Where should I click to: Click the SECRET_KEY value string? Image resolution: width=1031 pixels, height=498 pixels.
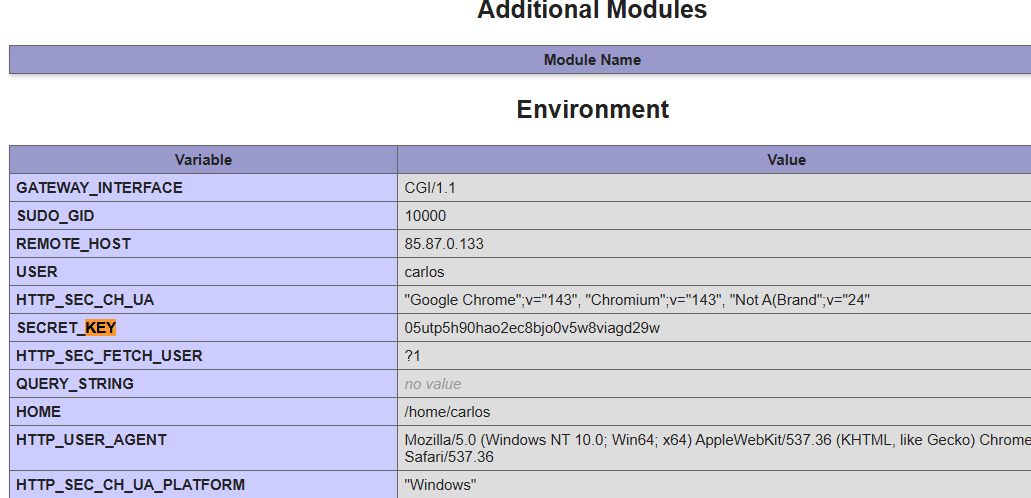[532, 328]
